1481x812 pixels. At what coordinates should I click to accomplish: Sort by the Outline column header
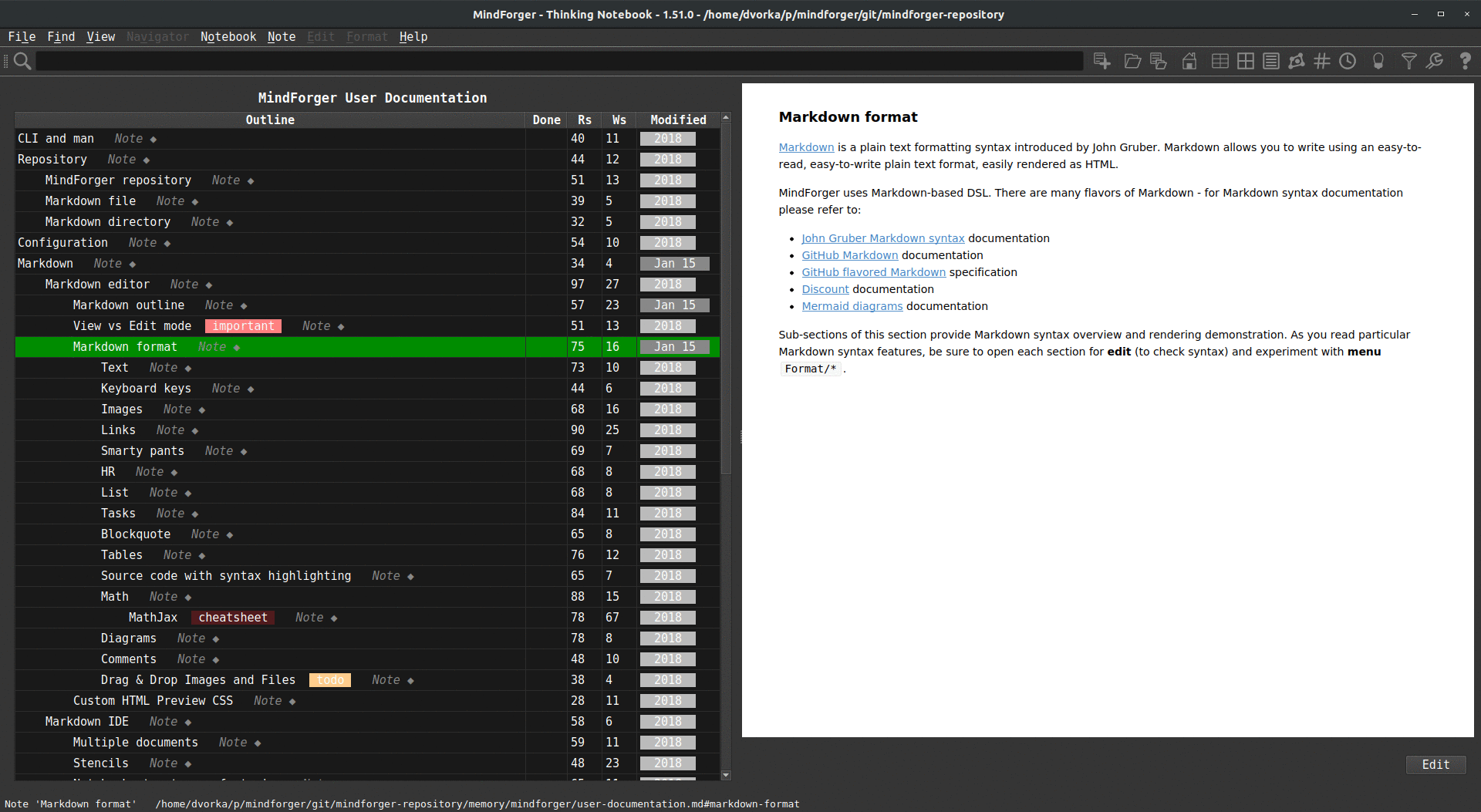click(x=270, y=120)
